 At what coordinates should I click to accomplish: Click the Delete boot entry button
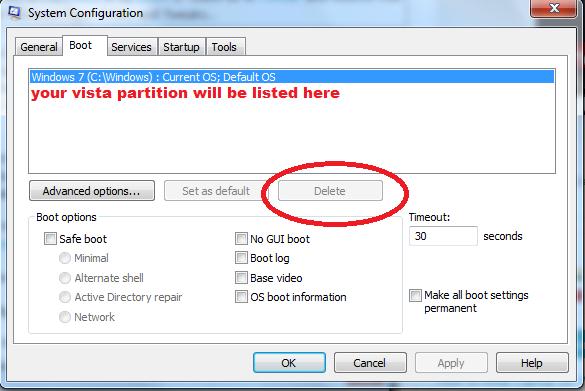330,191
